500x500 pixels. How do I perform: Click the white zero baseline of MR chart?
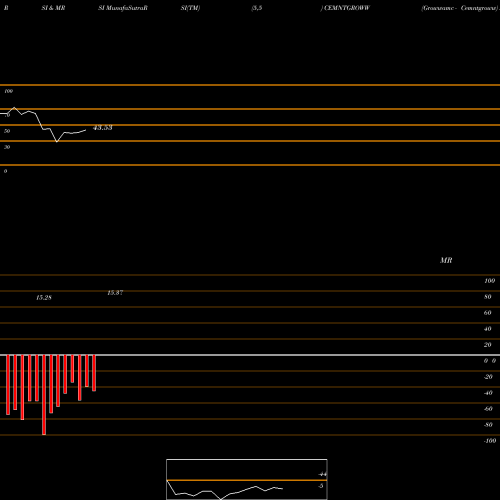(x=250, y=355)
